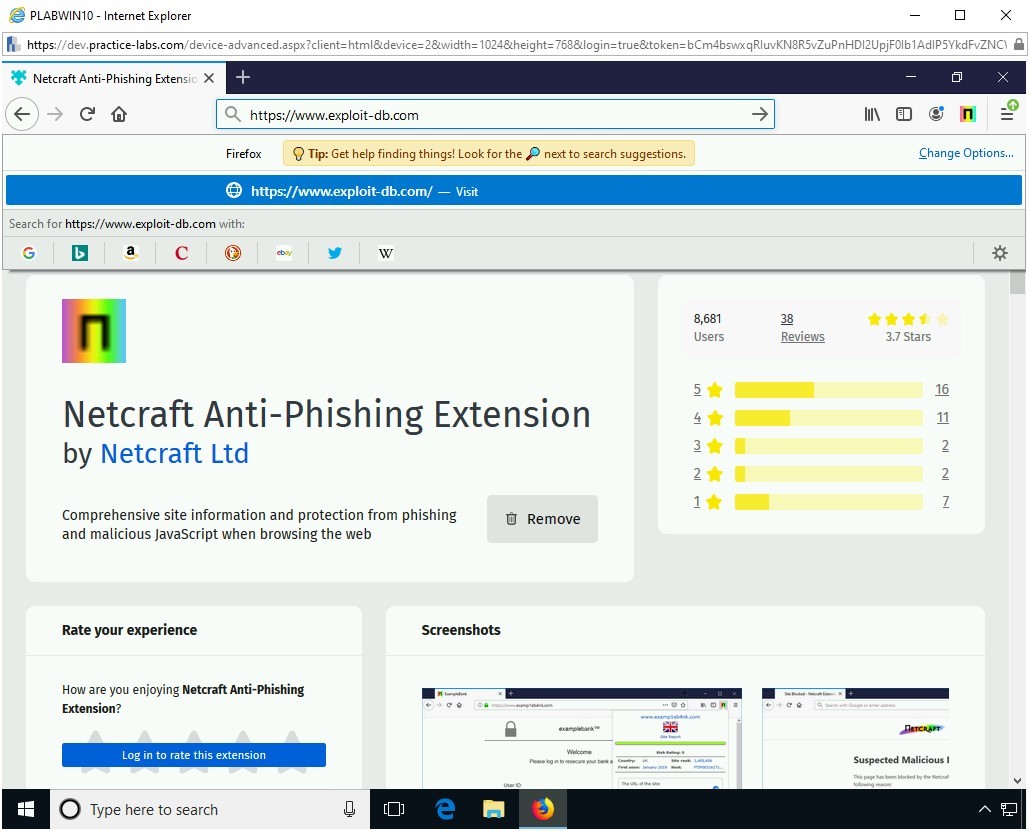
Task: Search with the DuckDuckGo engine icon
Action: pyautogui.click(x=233, y=253)
